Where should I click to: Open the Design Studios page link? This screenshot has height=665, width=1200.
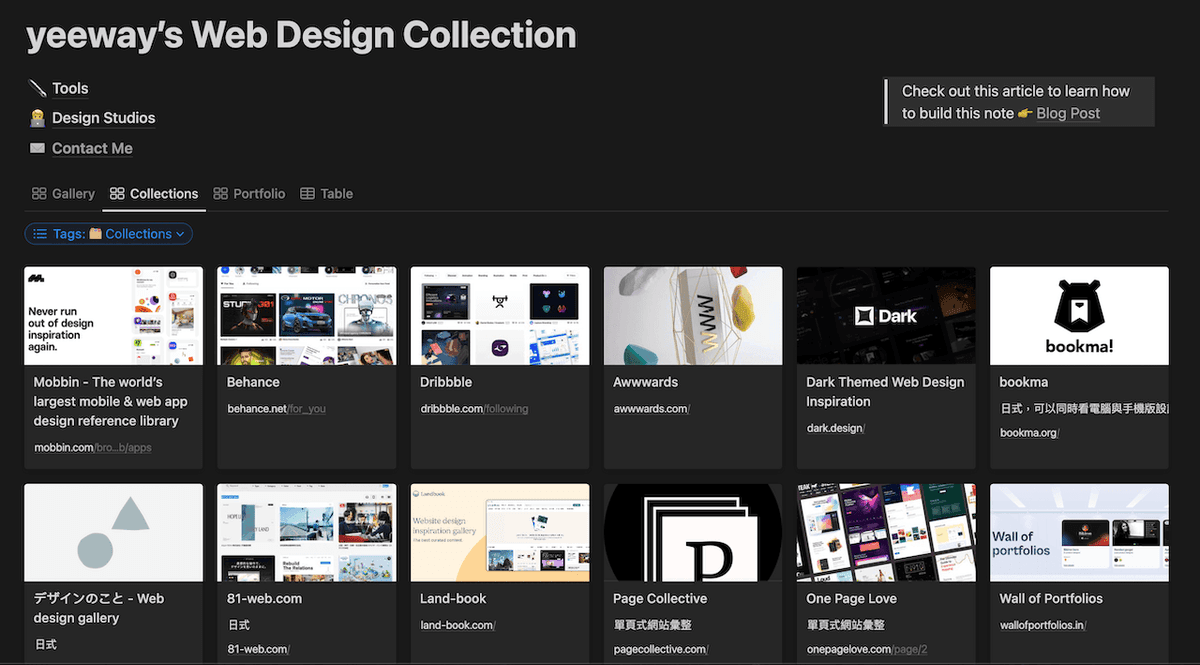(103, 118)
